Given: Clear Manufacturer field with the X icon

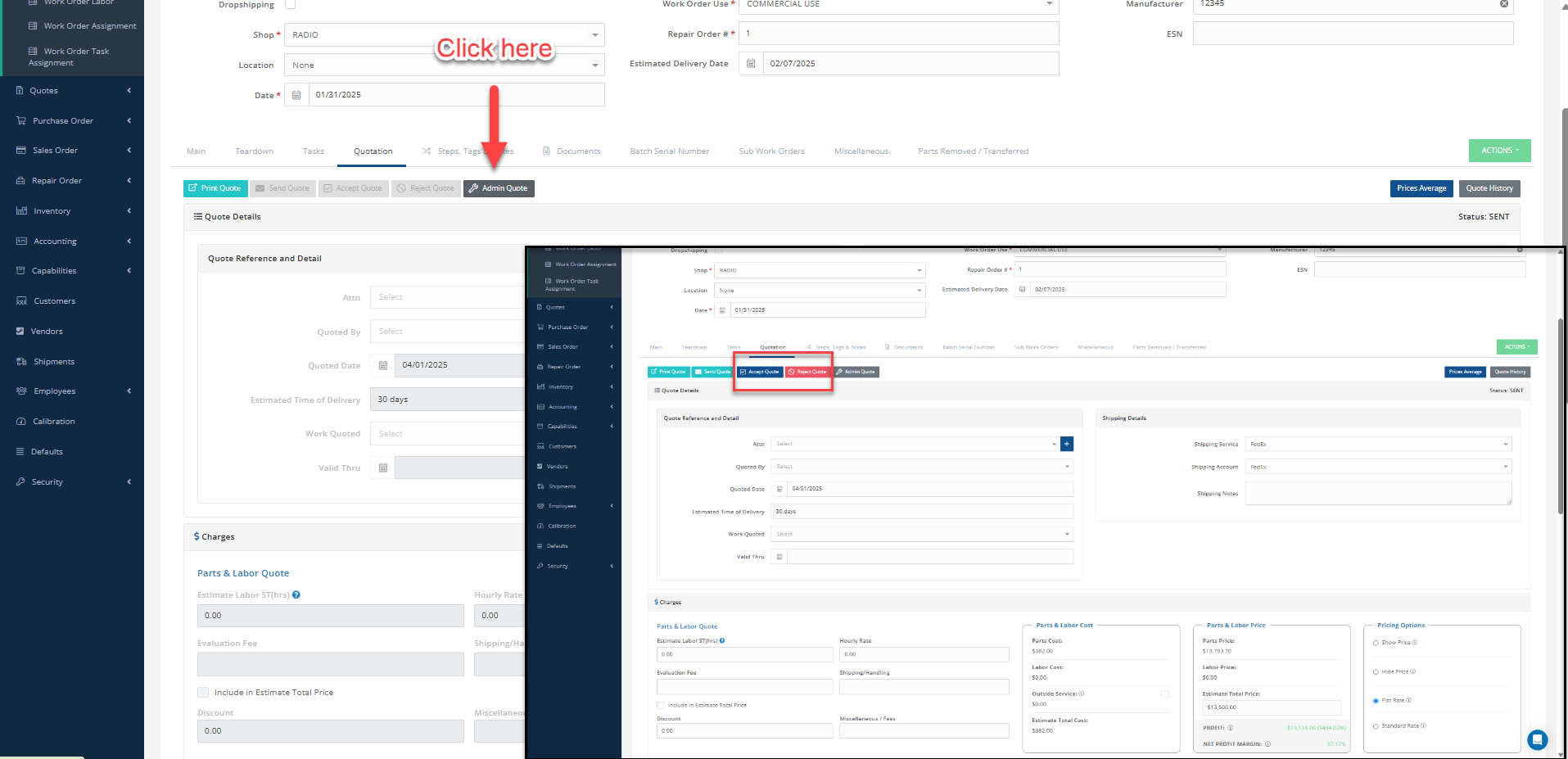Looking at the screenshot, I should (1503, 4).
